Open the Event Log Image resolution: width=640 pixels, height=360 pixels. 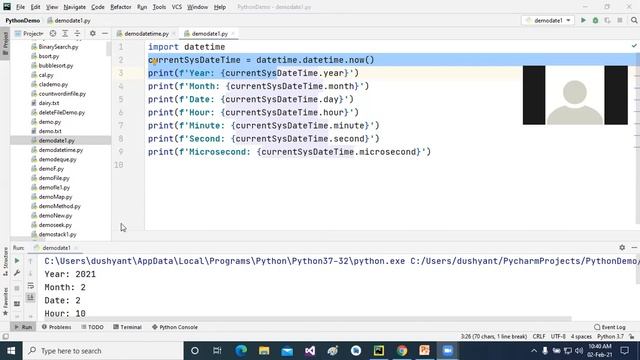point(610,327)
